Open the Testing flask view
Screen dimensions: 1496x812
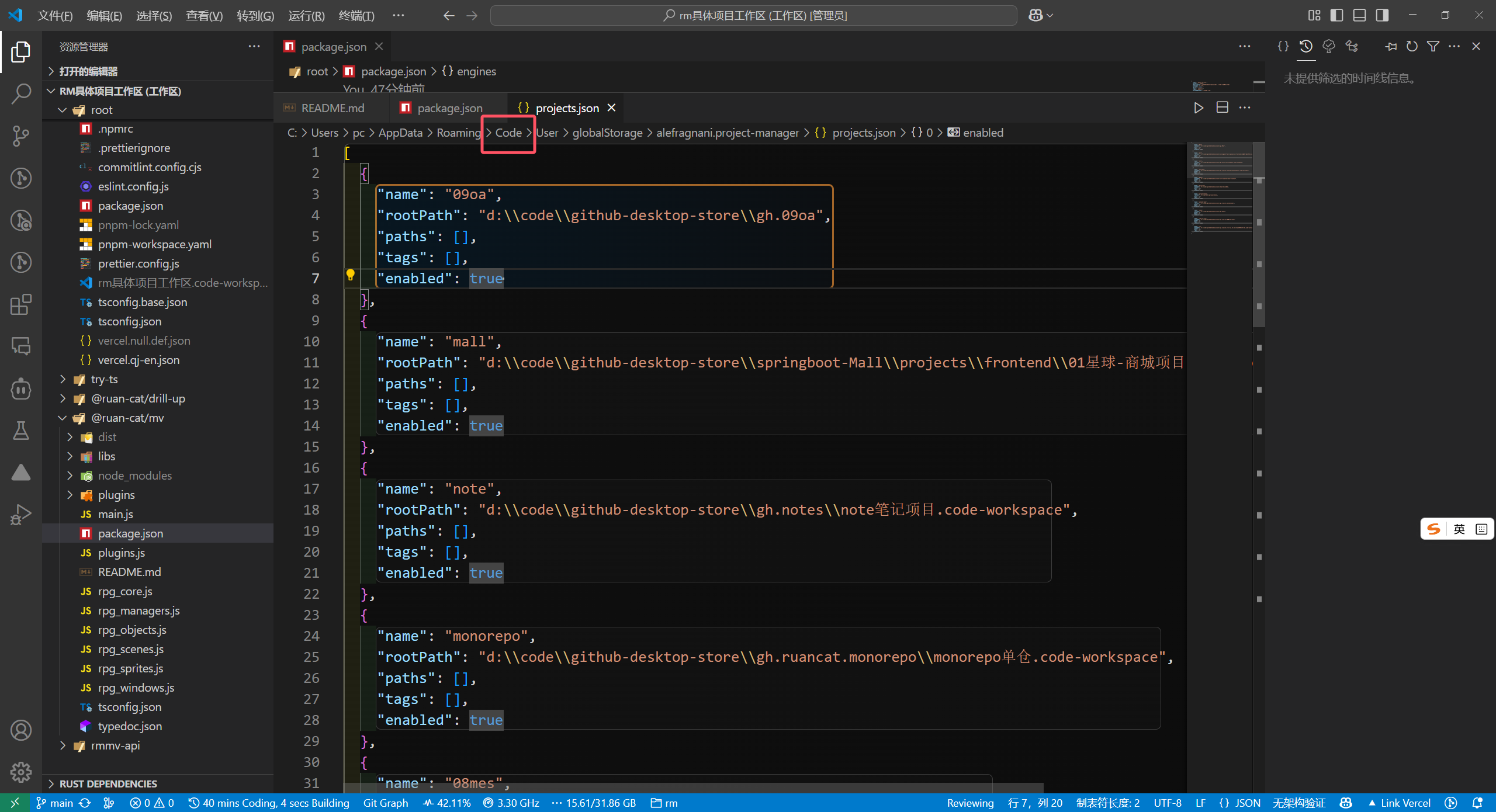coord(21,431)
